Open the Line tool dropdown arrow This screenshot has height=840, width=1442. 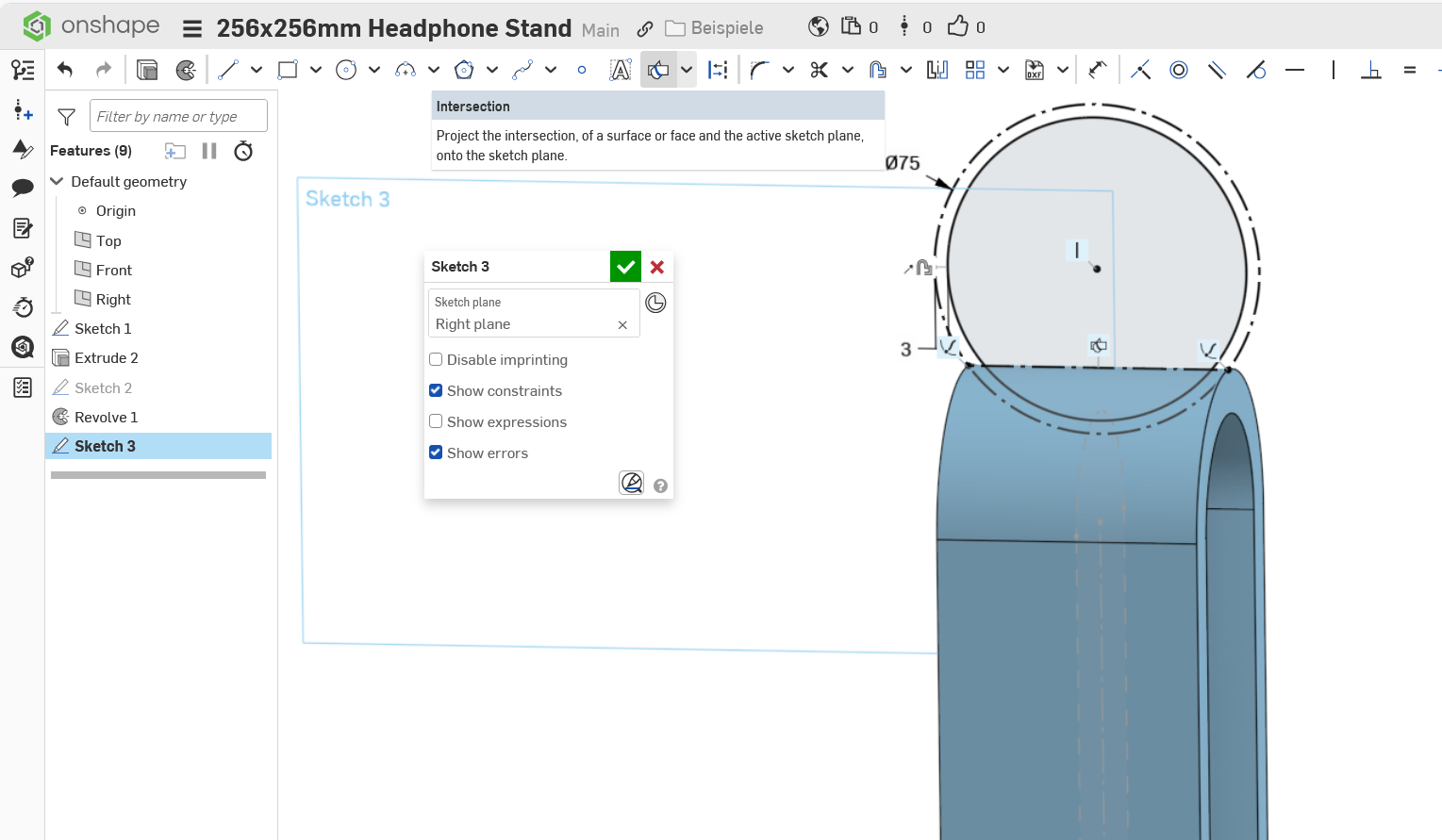click(257, 70)
